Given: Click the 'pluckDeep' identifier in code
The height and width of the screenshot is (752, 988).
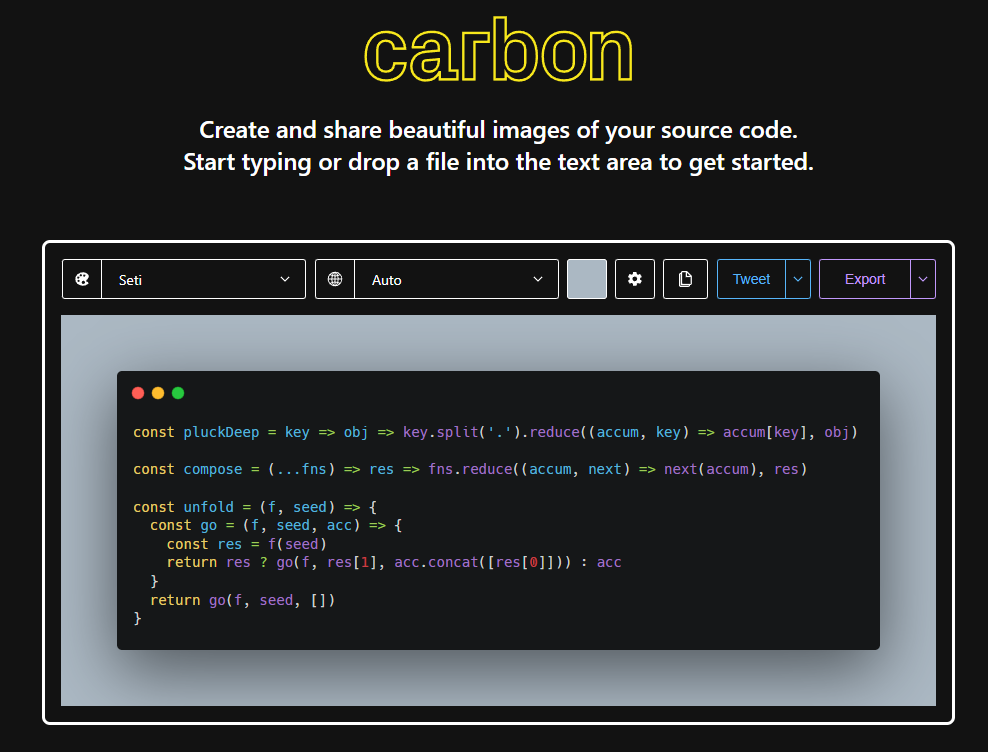Looking at the screenshot, I should (x=221, y=432).
